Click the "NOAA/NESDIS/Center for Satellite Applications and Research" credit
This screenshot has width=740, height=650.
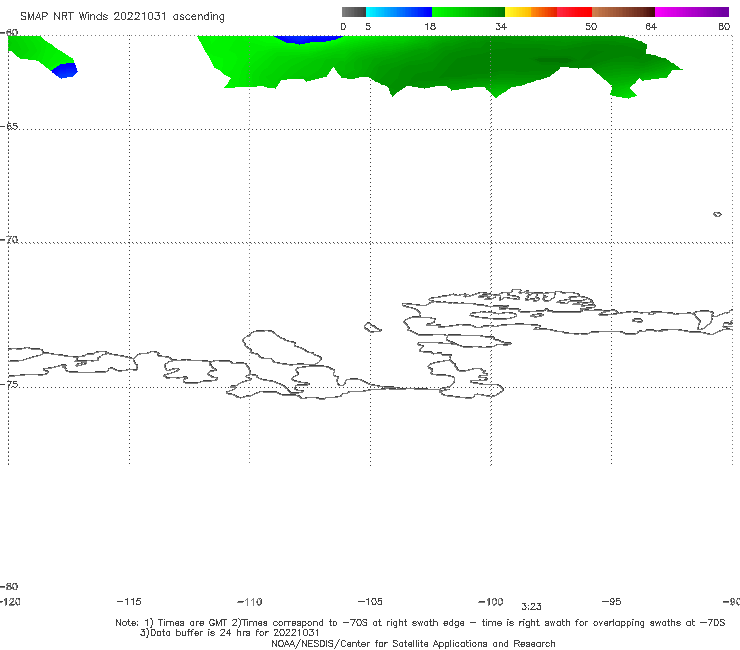413,644
